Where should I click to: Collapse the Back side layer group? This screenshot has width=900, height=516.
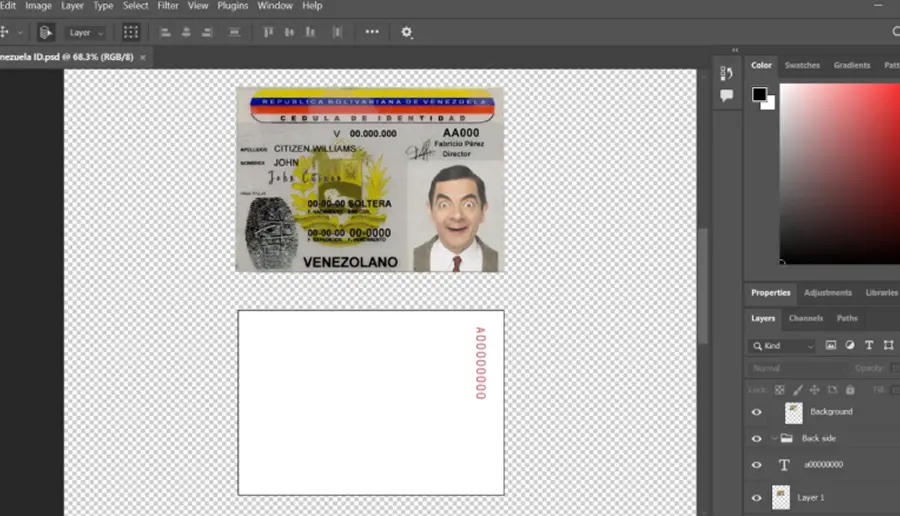(774, 439)
